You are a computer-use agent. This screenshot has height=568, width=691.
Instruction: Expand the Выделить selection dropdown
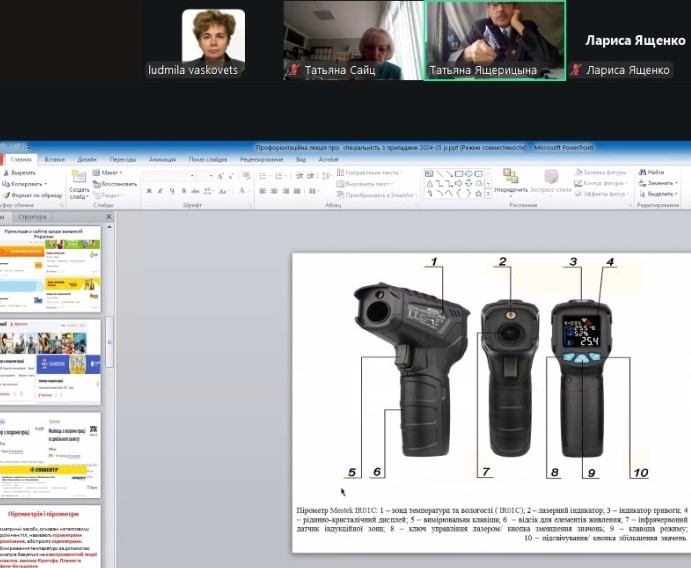point(661,194)
